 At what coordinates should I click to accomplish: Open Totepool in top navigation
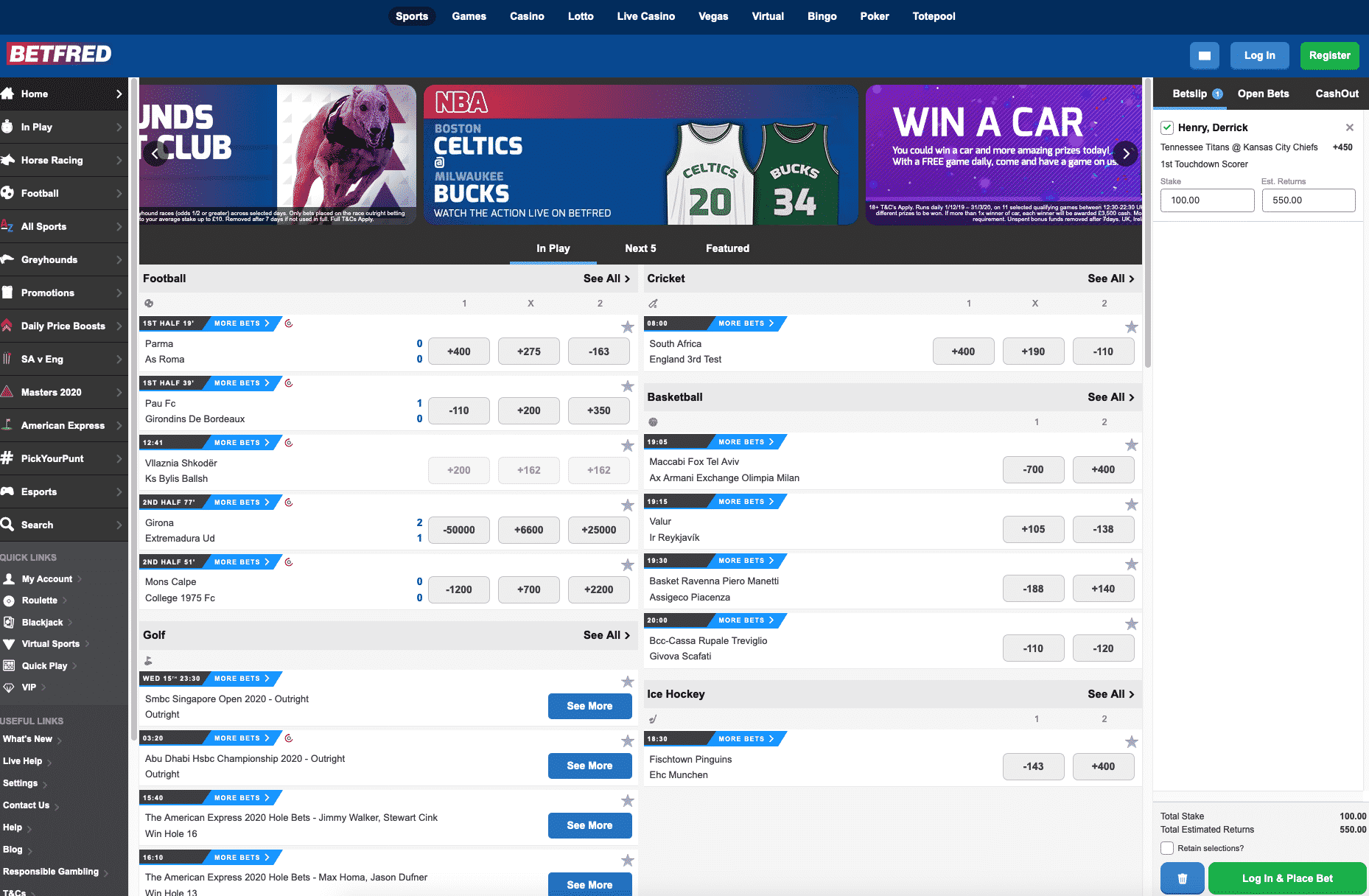pos(934,16)
